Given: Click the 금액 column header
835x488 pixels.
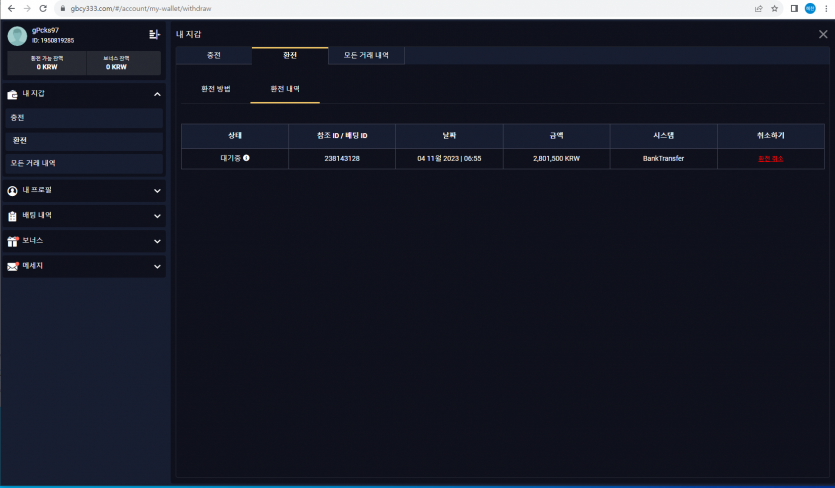Looking at the screenshot, I should 556,136.
